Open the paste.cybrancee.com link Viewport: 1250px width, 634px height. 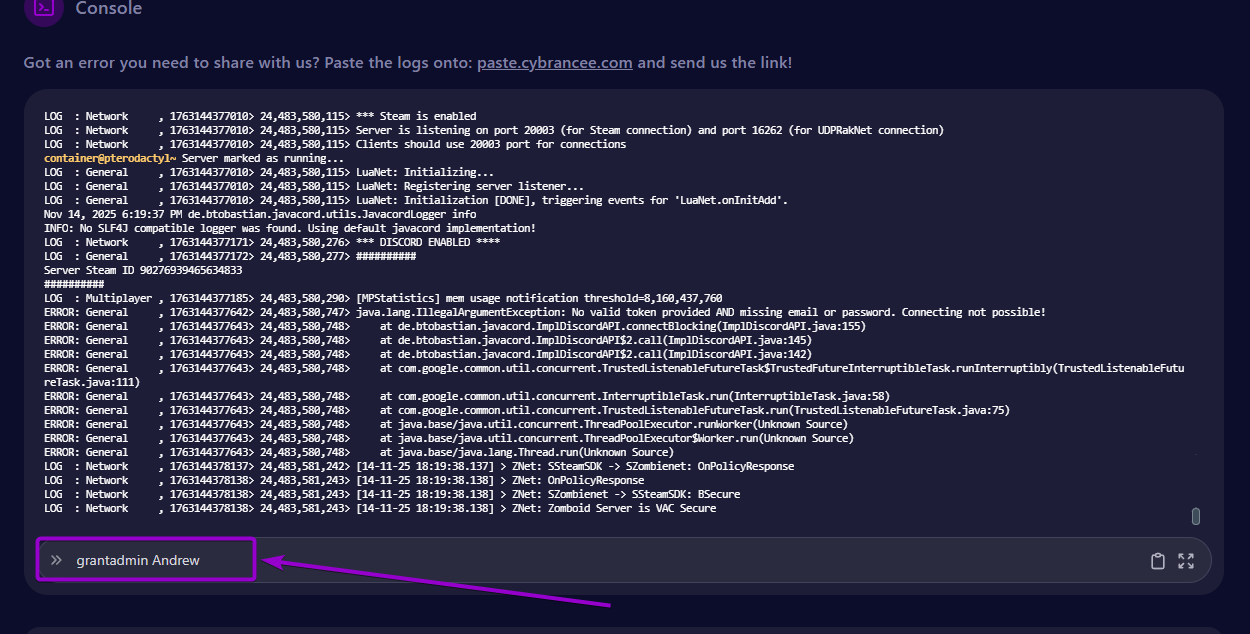click(x=554, y=62)
